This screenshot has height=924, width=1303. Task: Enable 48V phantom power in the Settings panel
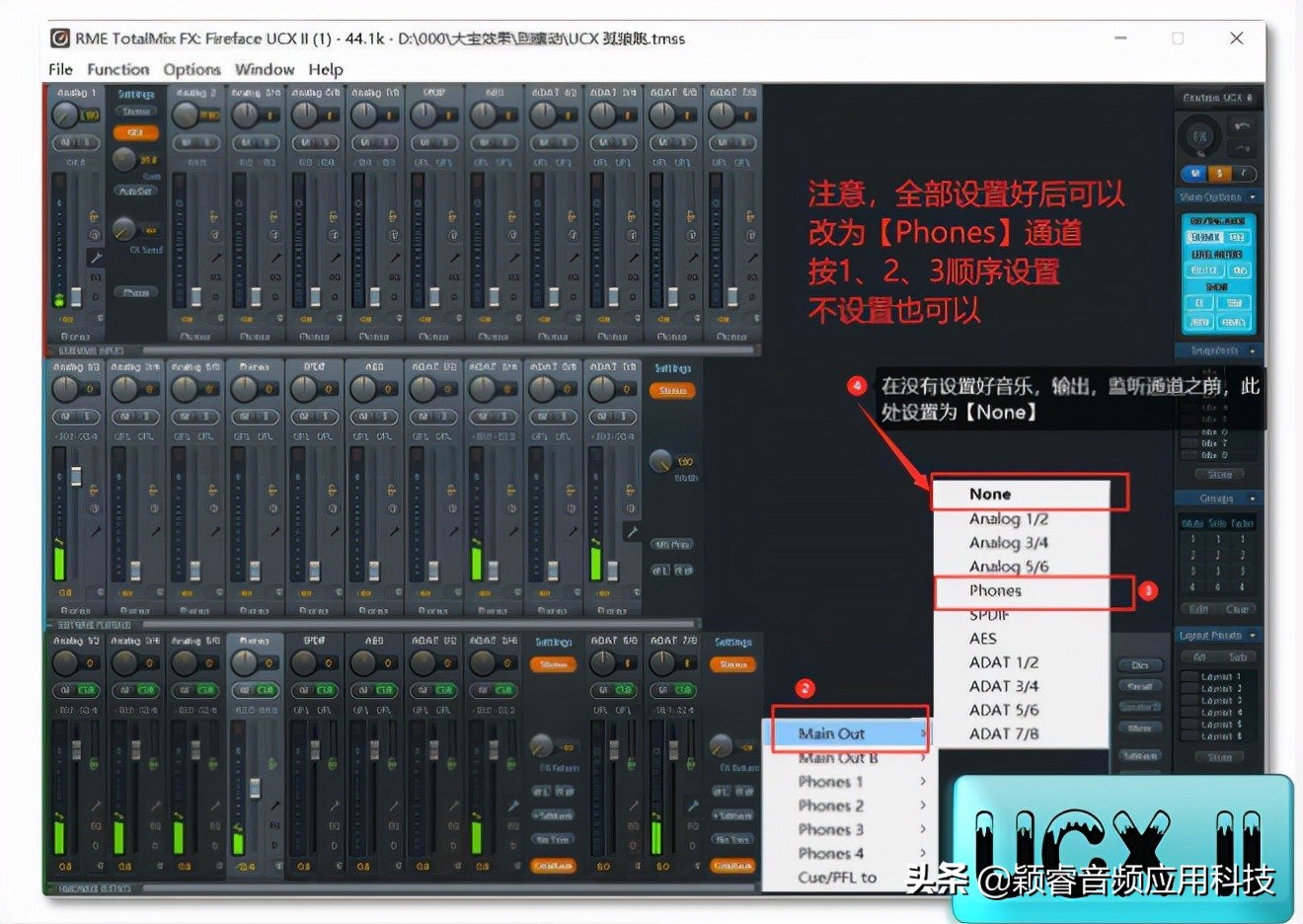tap(135, 133)
